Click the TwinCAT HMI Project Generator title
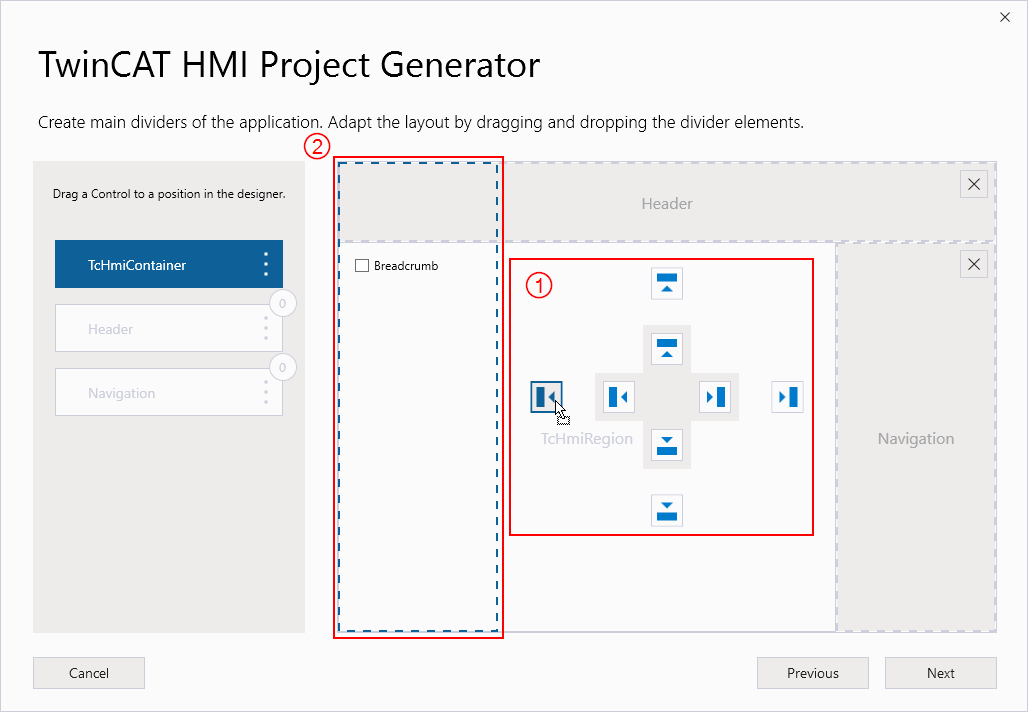 [289, 65]
